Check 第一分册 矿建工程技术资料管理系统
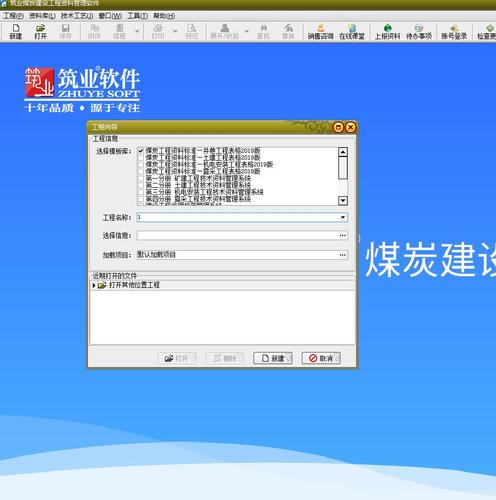Viewport: 496px width, 500px height. click(141, 178)
